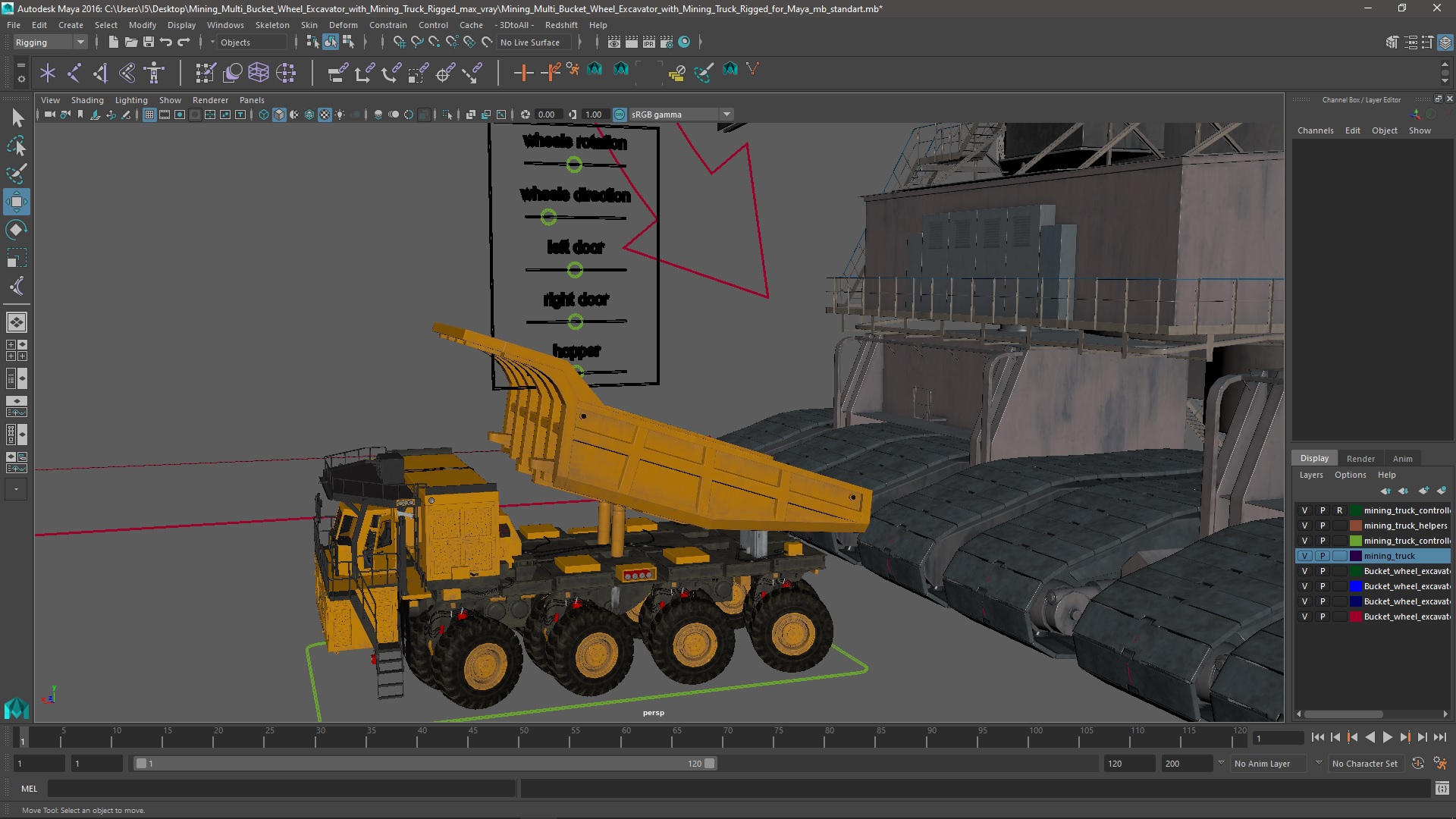Select the Rotate tool
The image size is (1456, 819).
tap(17, 230)
